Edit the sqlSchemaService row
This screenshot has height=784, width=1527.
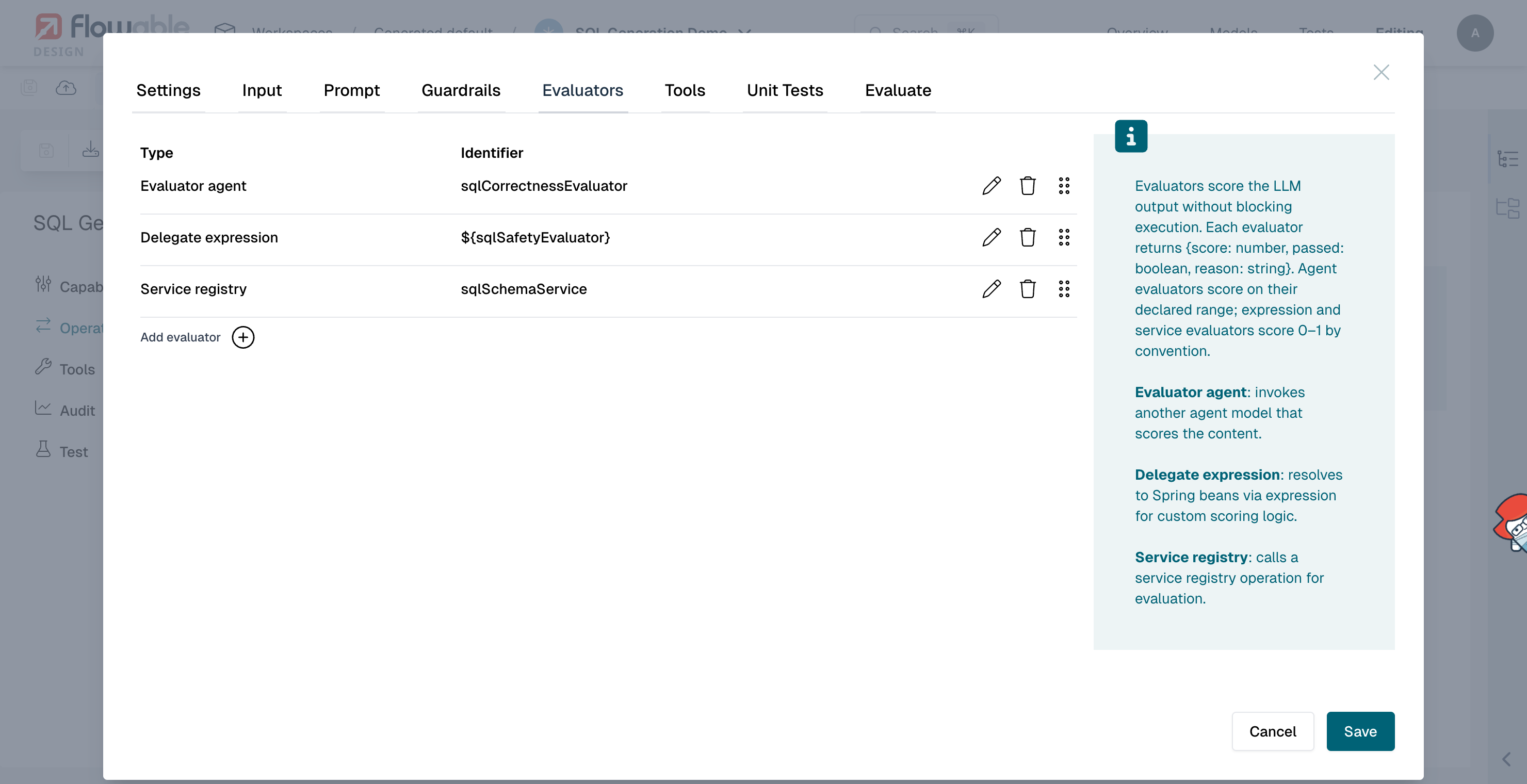(x=991, y=289)
